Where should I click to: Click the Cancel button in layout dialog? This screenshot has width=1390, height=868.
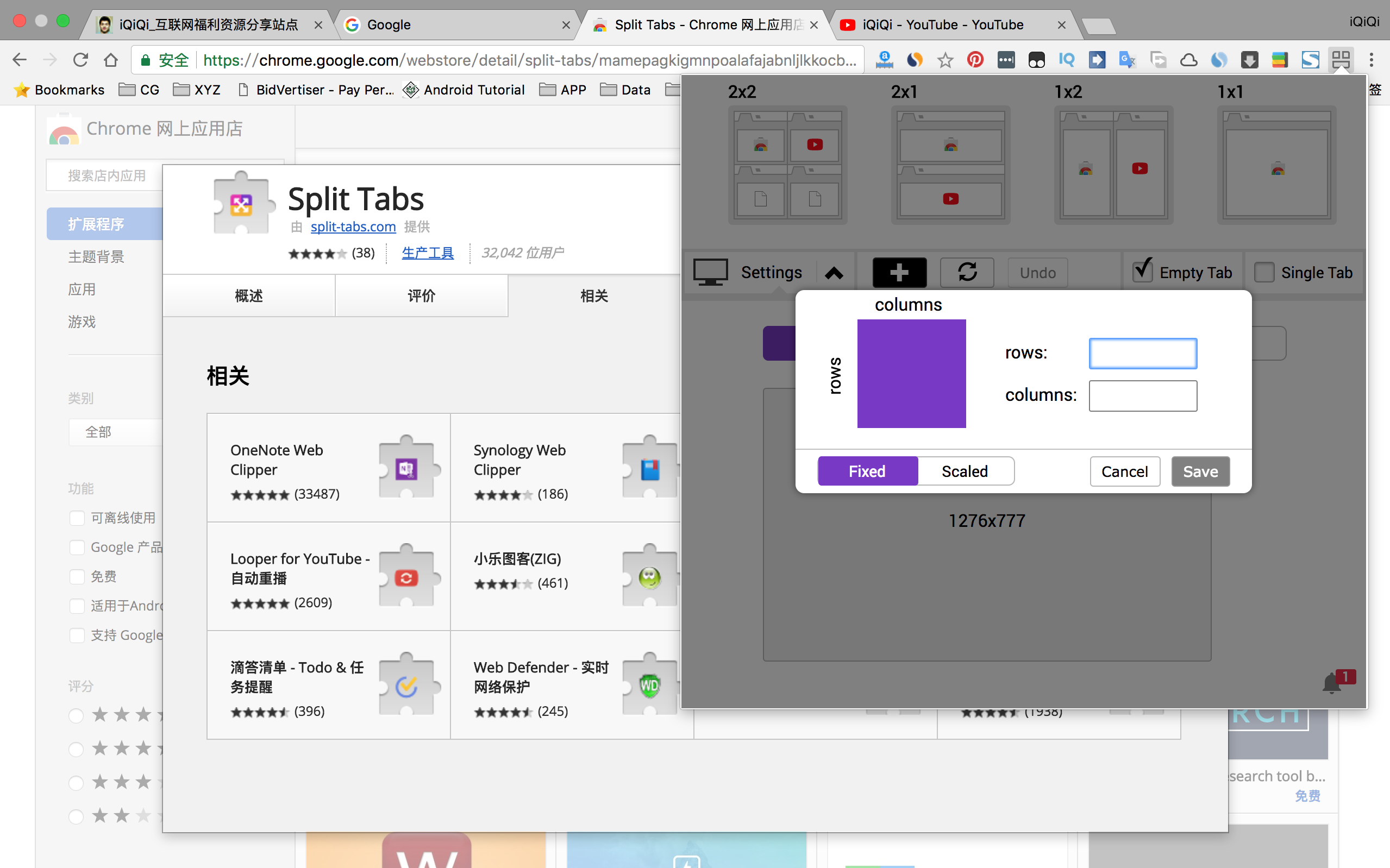click(1124, 471)
